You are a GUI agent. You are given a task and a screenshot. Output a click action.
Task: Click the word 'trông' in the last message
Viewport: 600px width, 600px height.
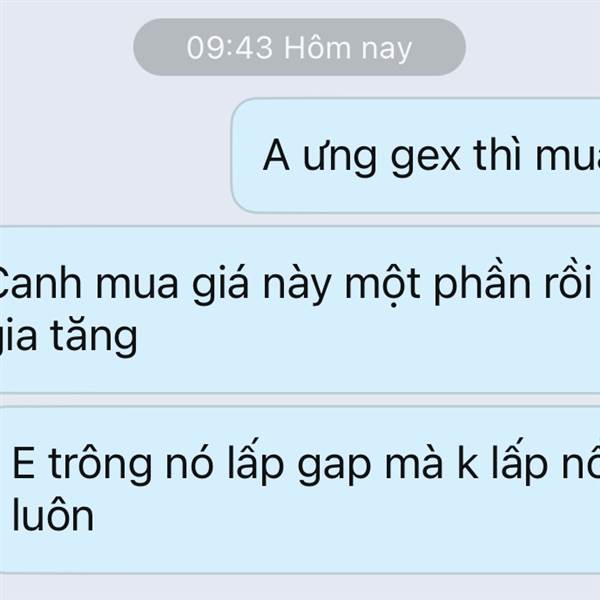(100, 464)
